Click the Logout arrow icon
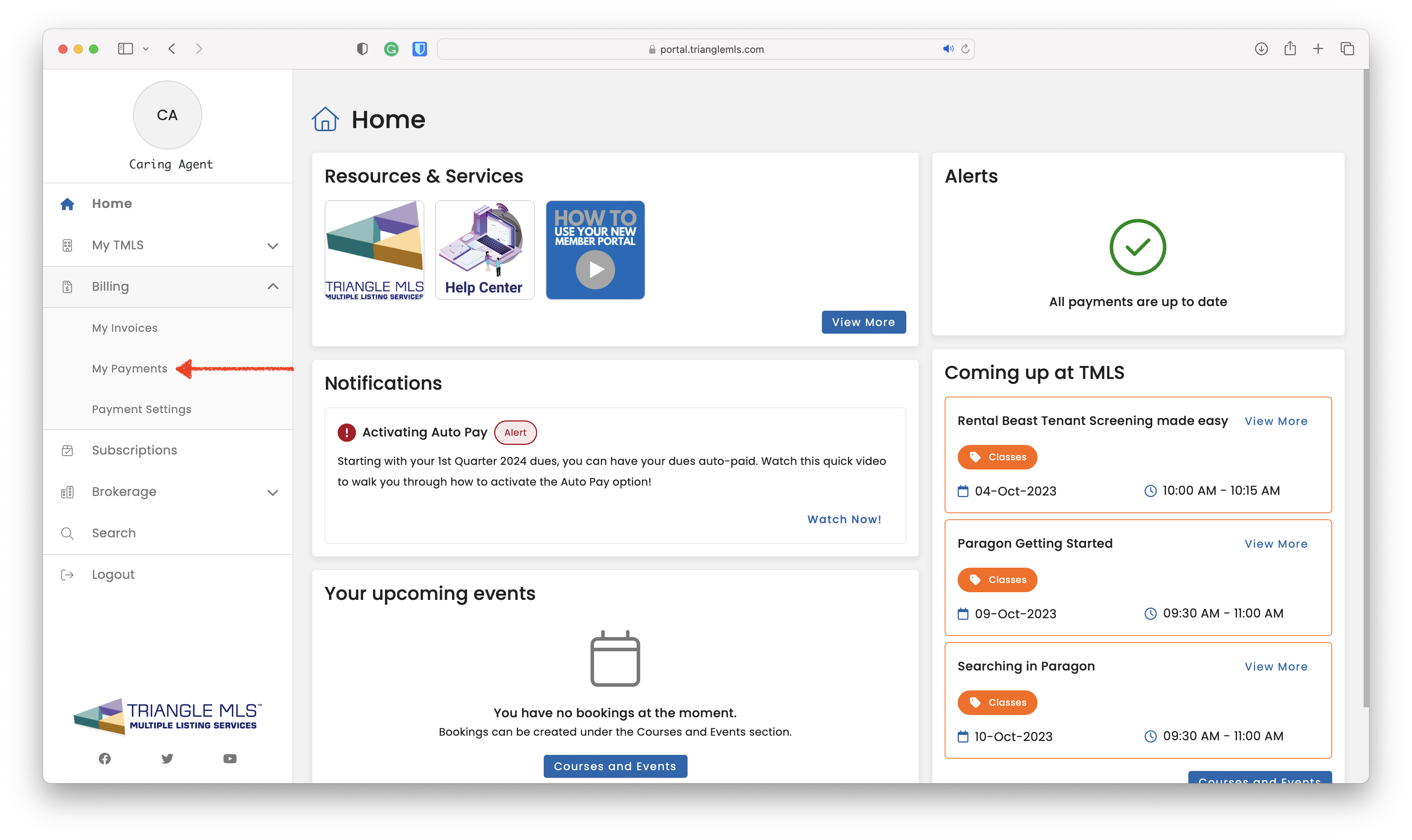Image resolution: width=1412 pixels, height=840 pixels. [x=68, y=575]
